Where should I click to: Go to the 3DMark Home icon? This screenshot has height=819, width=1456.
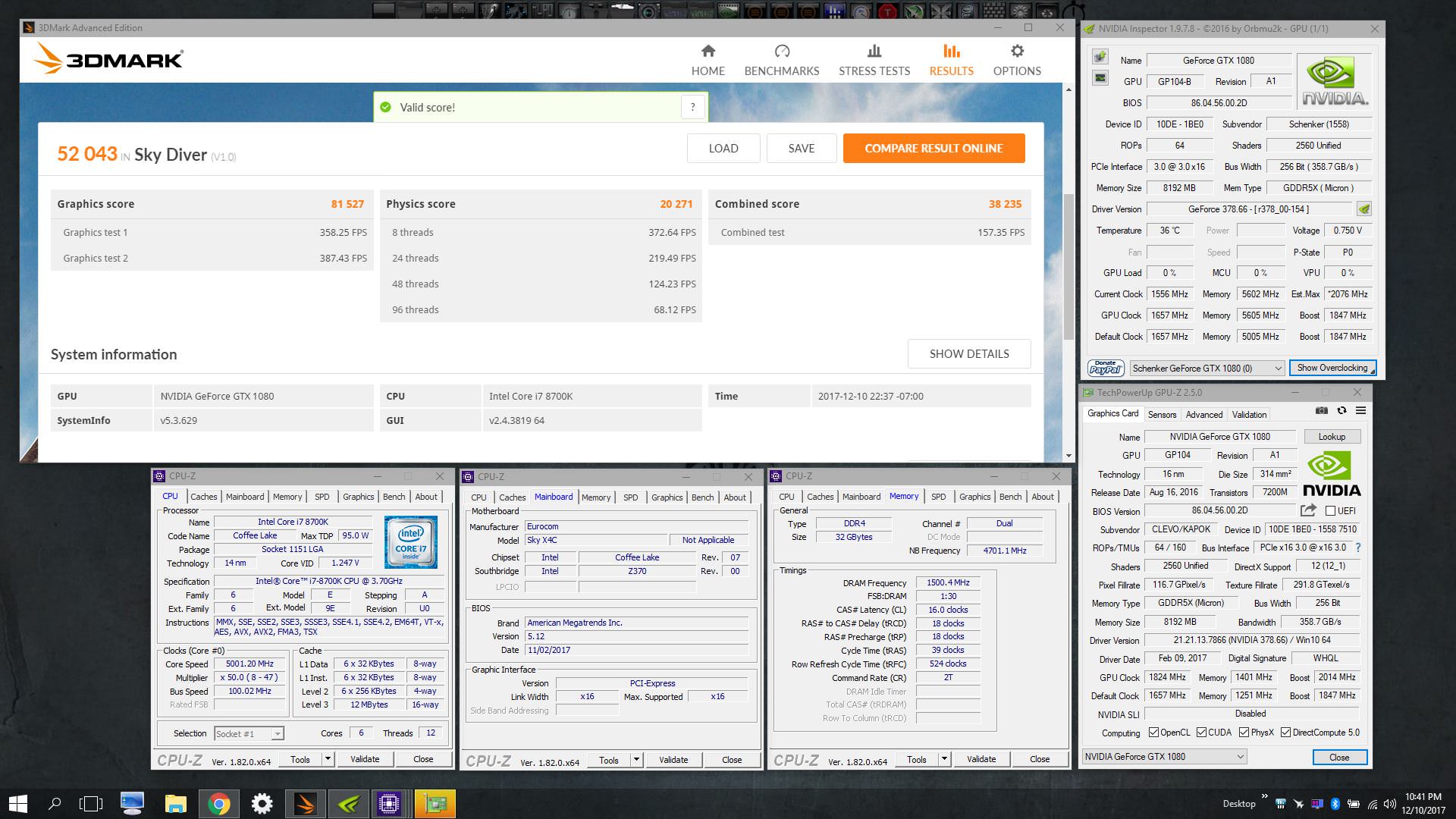click(x=708, y=52)
